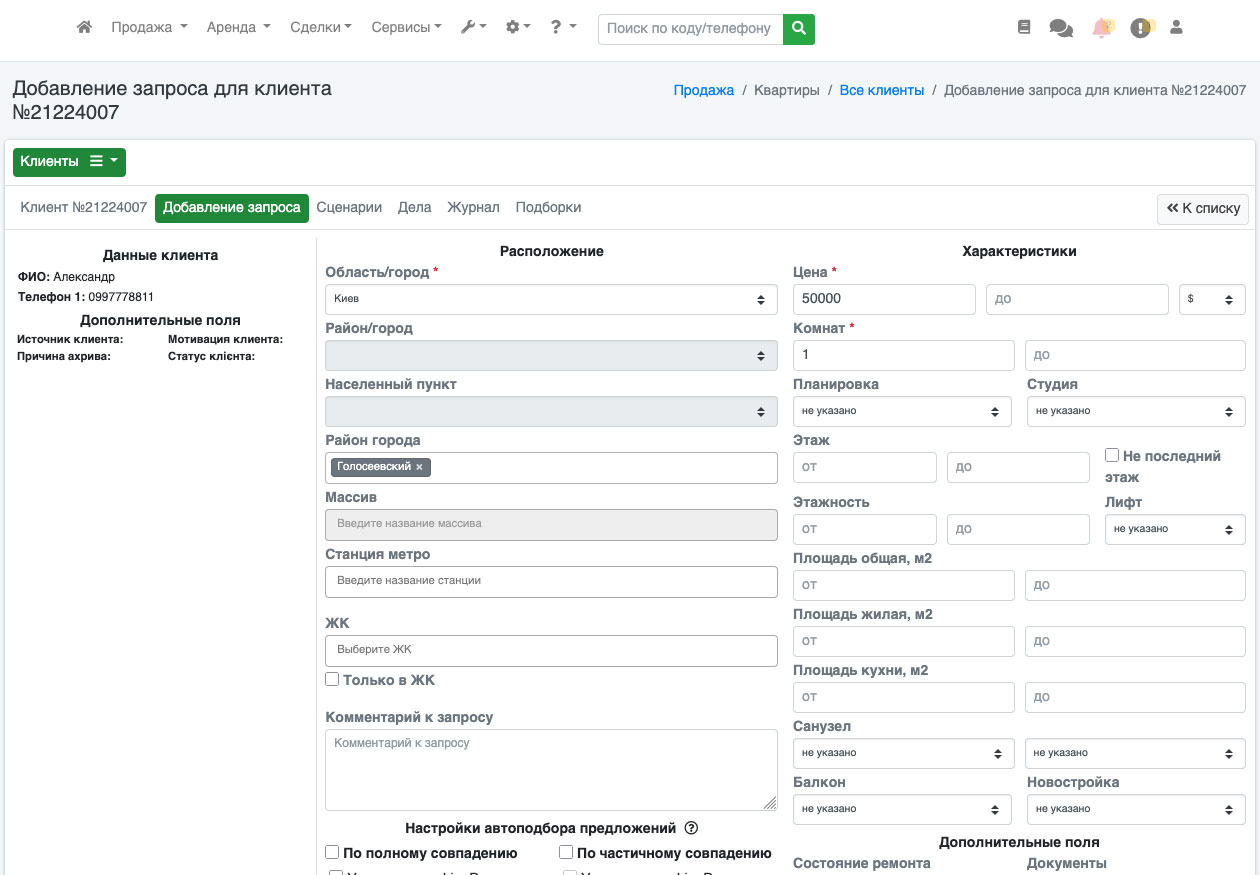
Task: Click the Станция метро input field
Action: click(x=551, y=581)
